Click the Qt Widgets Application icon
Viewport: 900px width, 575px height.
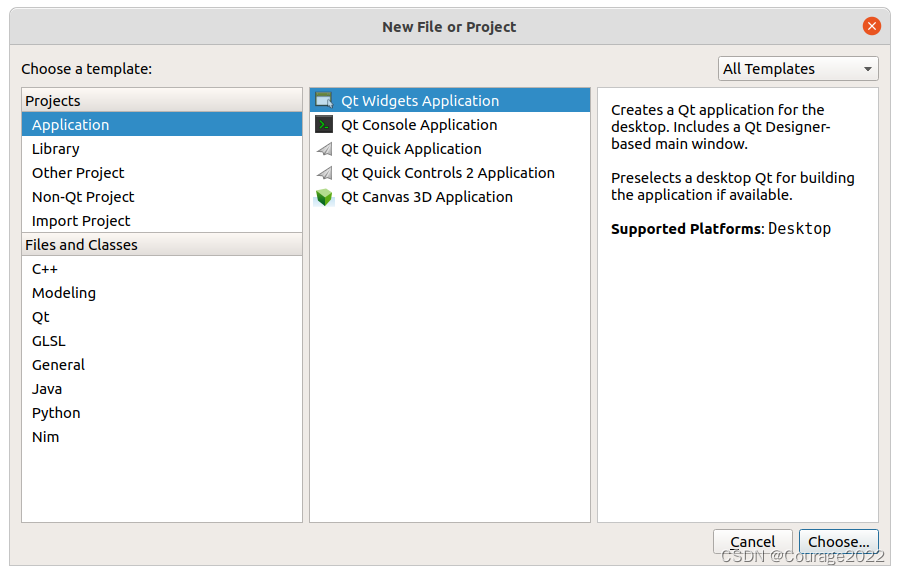[x=324, y=100]
